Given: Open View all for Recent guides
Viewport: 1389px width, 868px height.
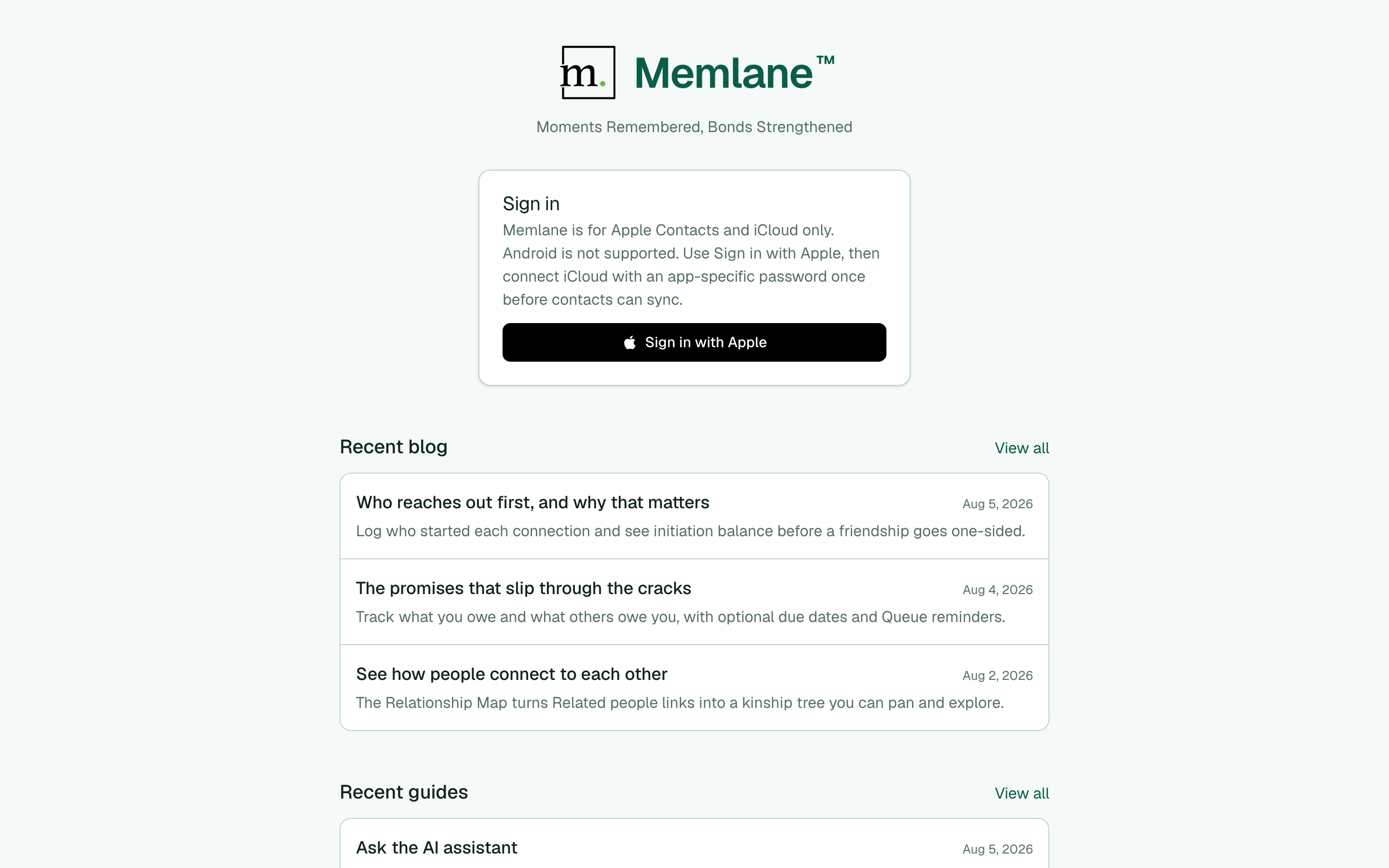Looking at the screenshot, I should (x=1021, y=793).
